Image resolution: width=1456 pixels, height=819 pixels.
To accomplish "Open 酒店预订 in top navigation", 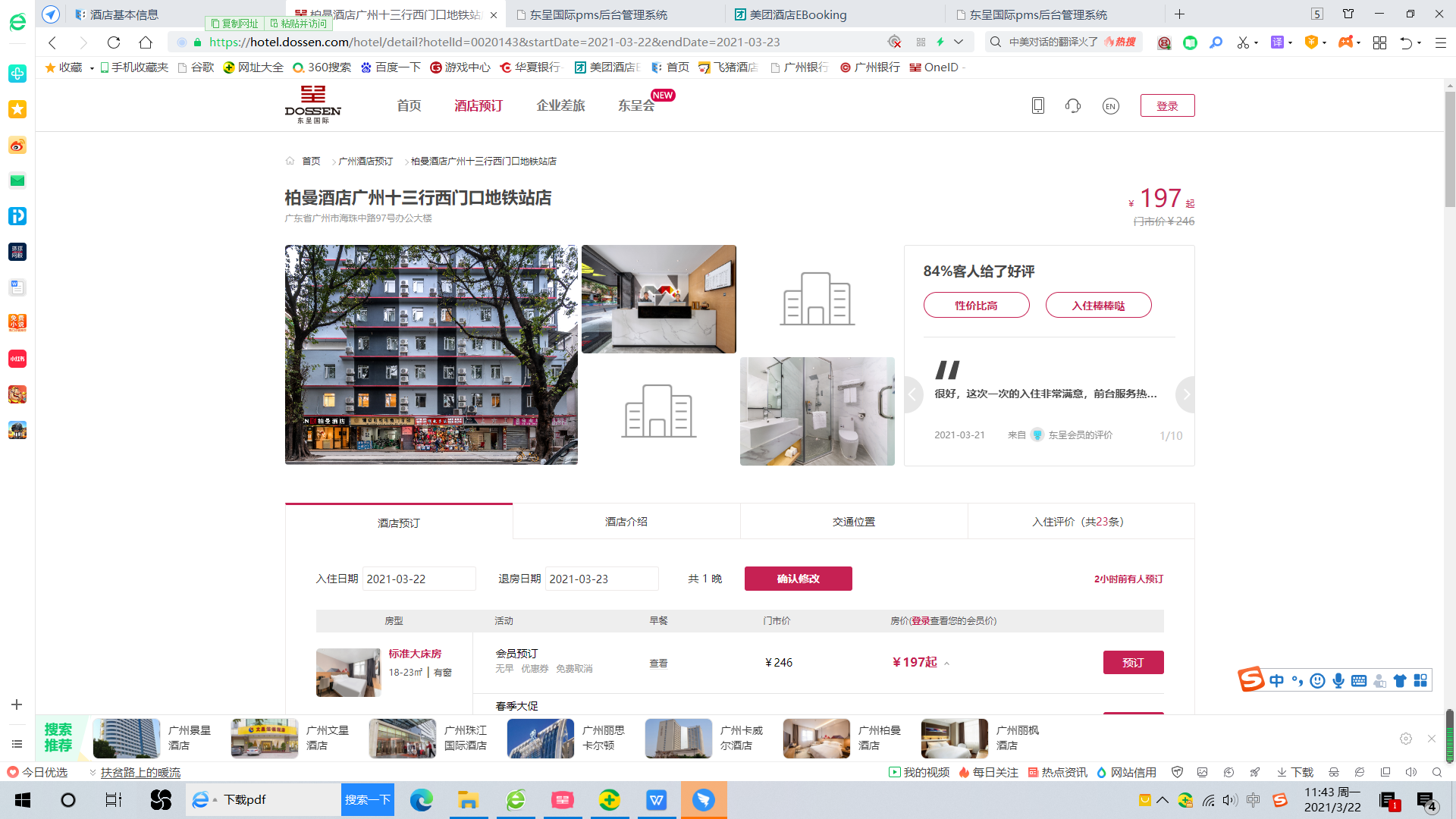I will click(479, 105).
